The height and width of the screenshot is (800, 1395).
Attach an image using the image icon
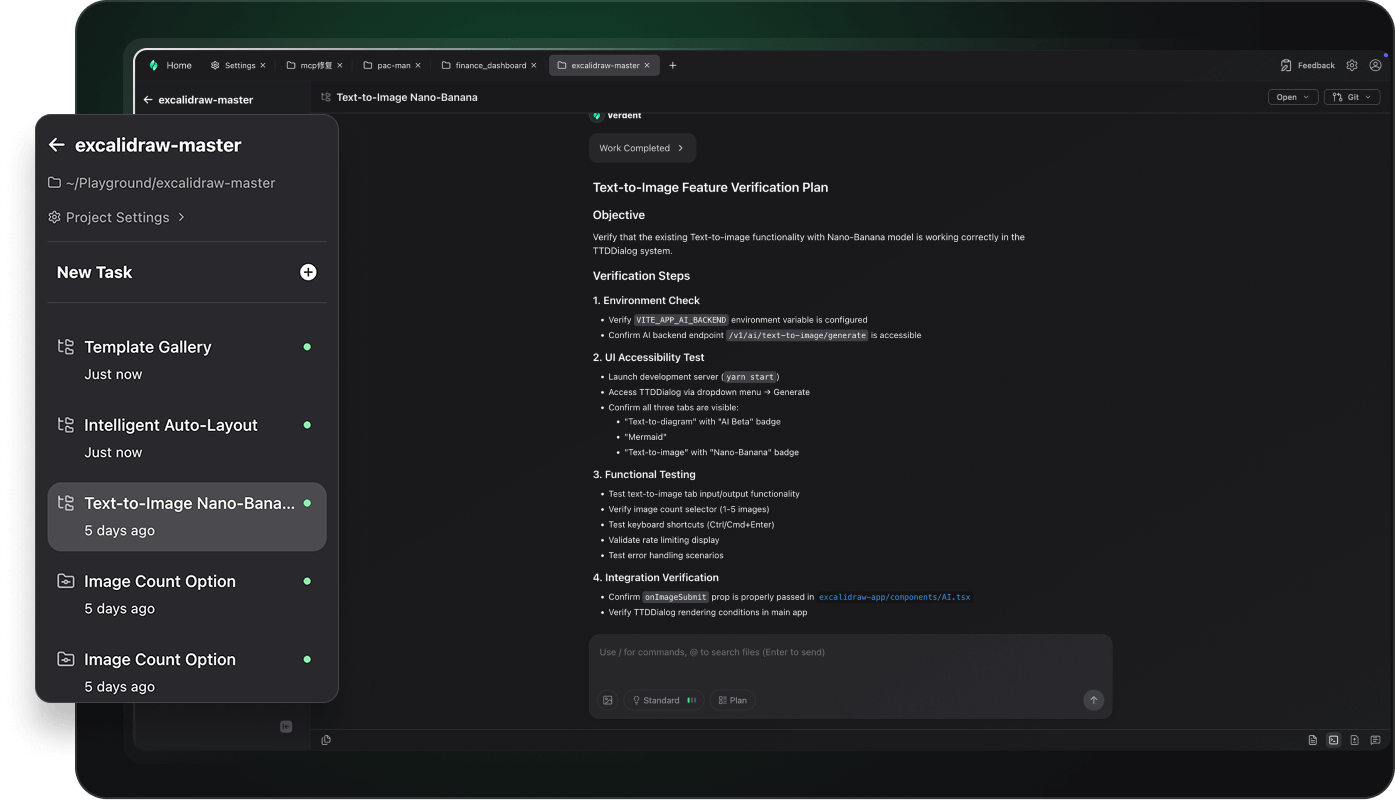click(607, 700)
